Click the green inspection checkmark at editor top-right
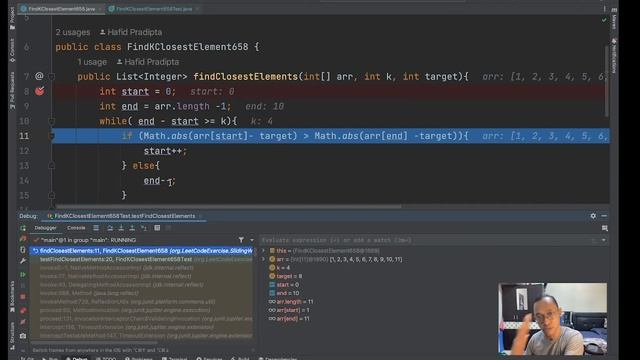640x360 pixels. pyautogui.click(x=604, y=20)
